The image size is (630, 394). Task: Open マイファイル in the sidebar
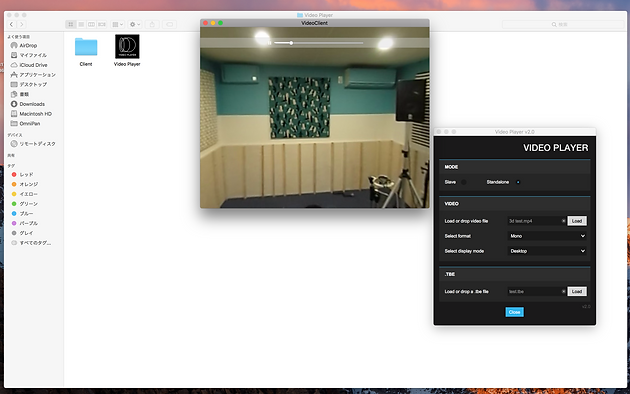(x=34, y=55)
